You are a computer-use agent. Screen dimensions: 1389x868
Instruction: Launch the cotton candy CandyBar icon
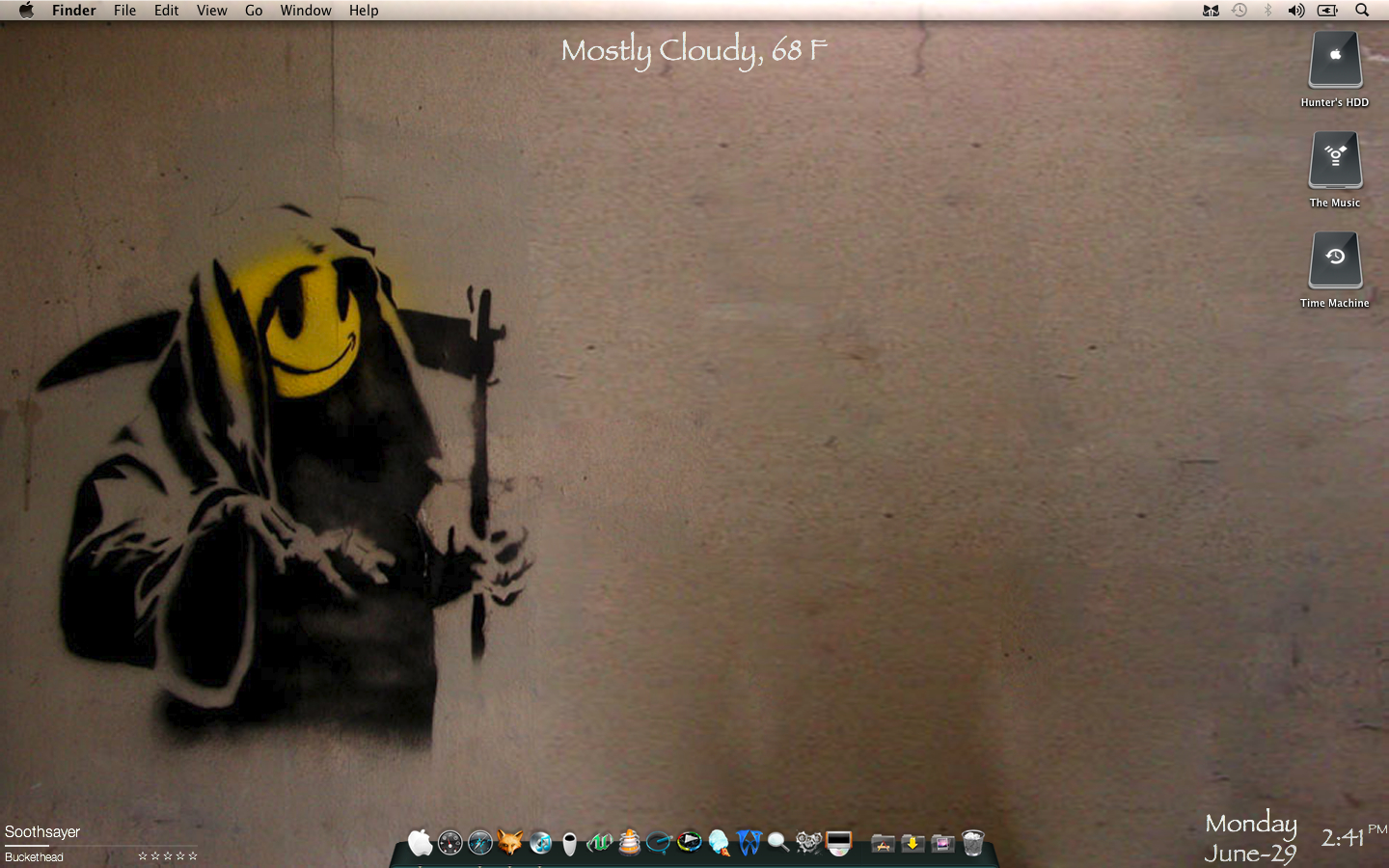[719, 843]
